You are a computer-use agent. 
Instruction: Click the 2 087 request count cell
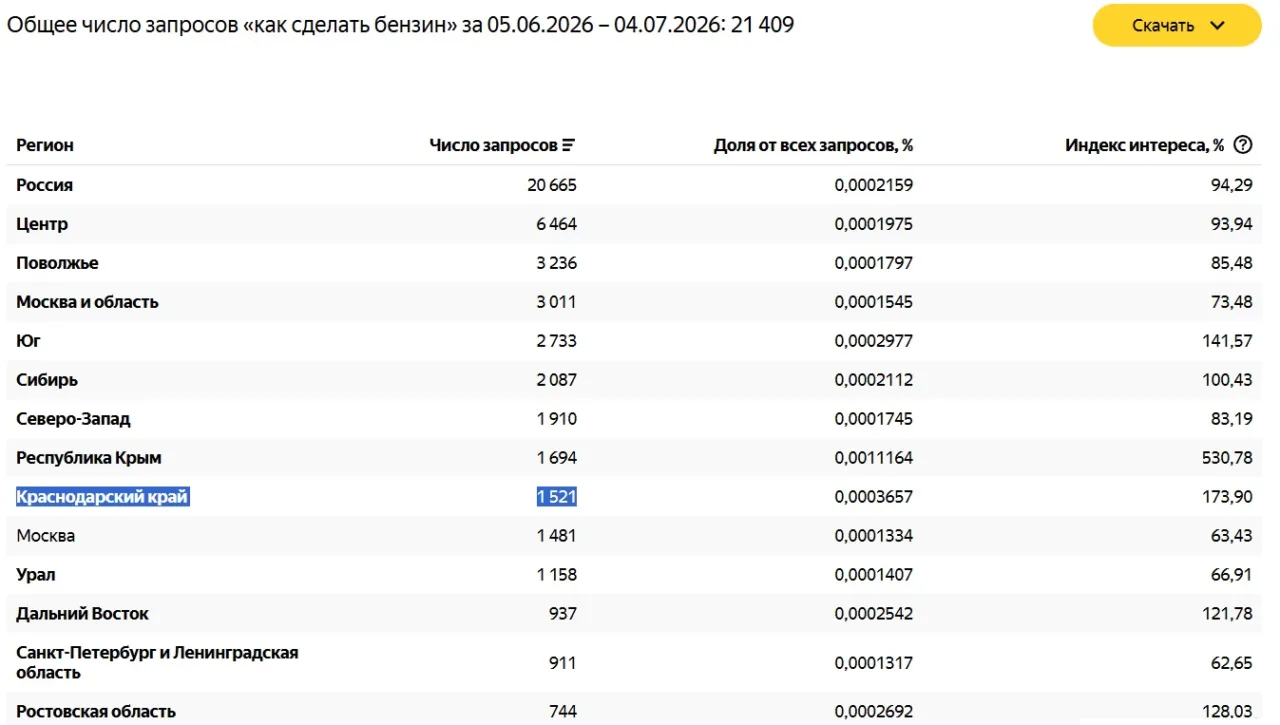[556, 380]
